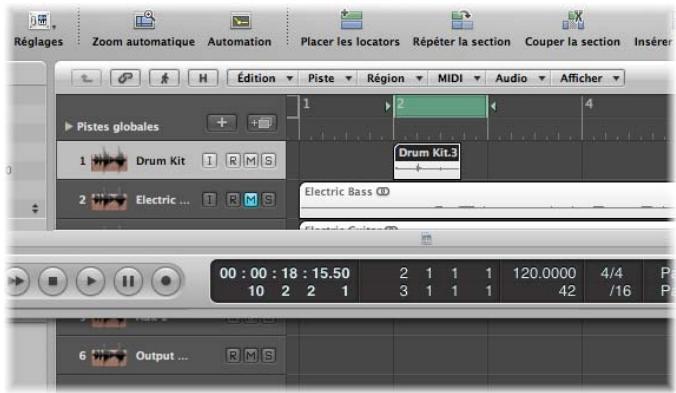
Task: Click the Stop transport button
Action: pos(53,281)
